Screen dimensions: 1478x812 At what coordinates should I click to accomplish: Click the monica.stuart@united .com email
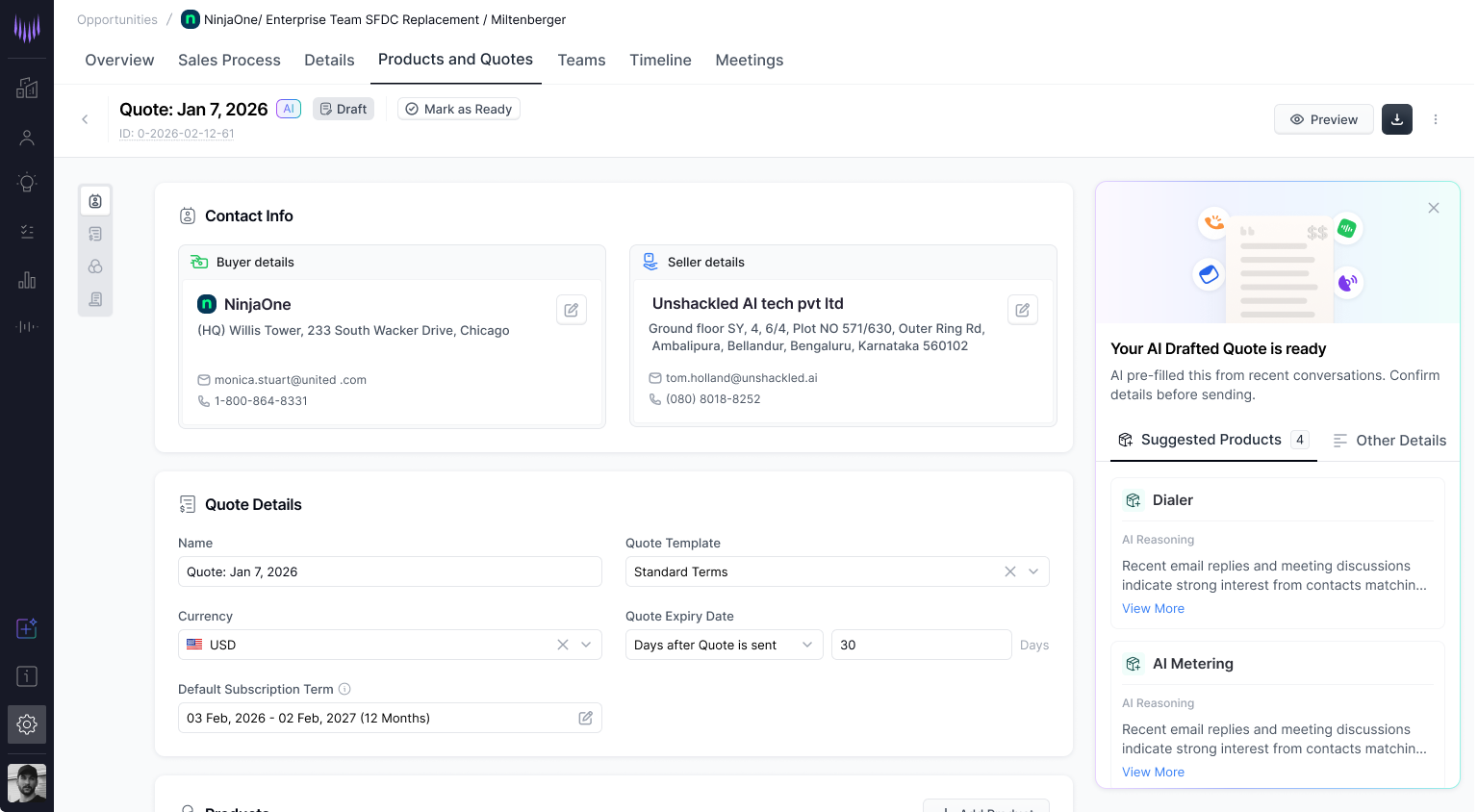pos(291,380)
